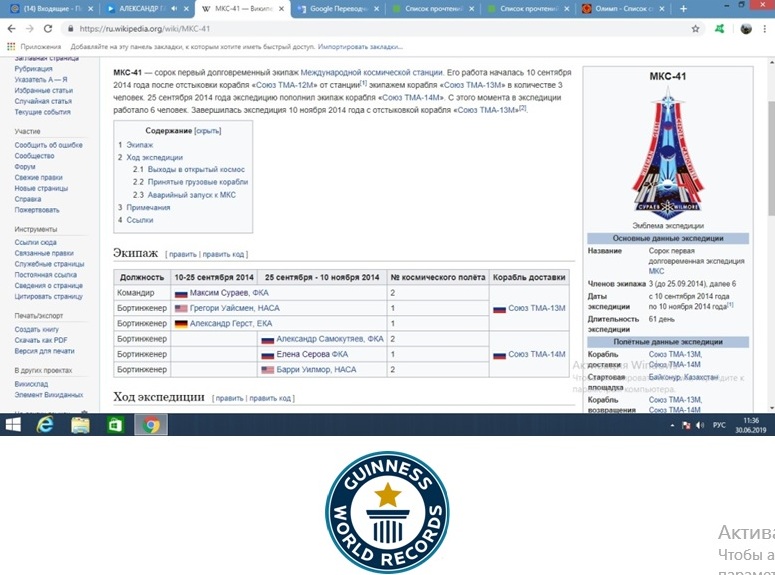The width and height of the screenshot is (775, 575).
Task: Go back using the browser back arrow
Action: (x=11, y=29)
